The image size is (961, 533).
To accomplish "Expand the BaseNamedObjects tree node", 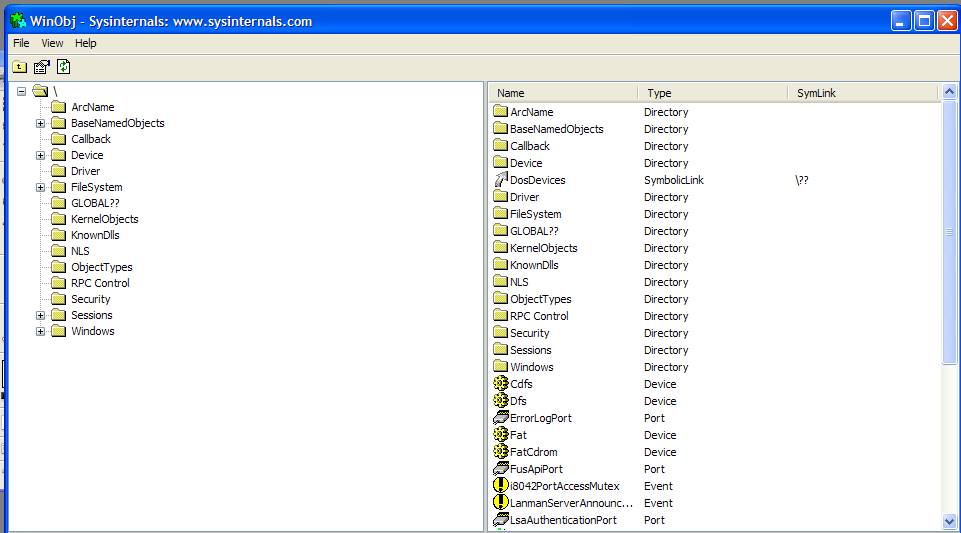I will [40, 123].
